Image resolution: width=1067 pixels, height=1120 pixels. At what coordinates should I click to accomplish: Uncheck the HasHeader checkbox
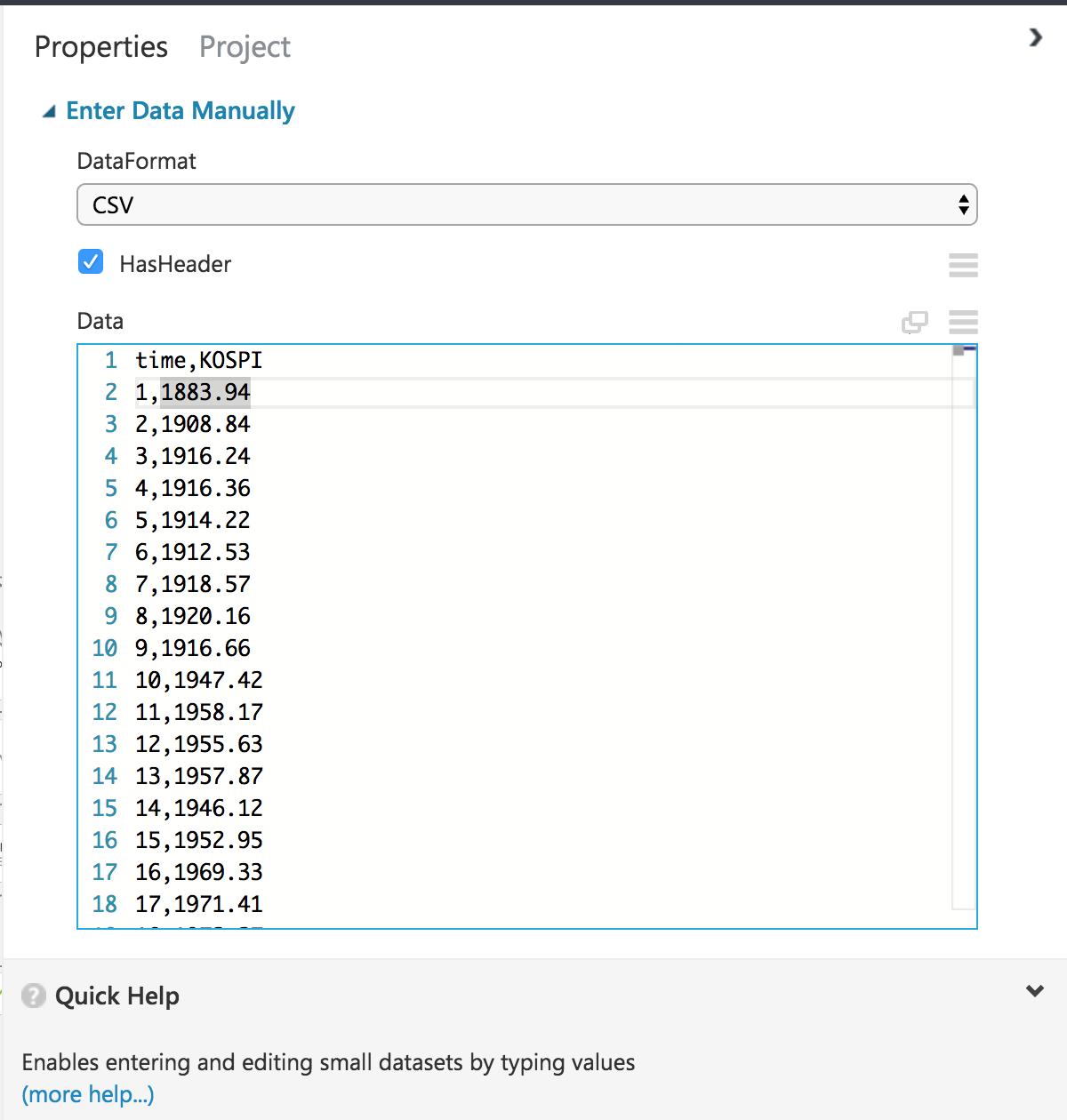pyautogui.click(x=91, y=262)
